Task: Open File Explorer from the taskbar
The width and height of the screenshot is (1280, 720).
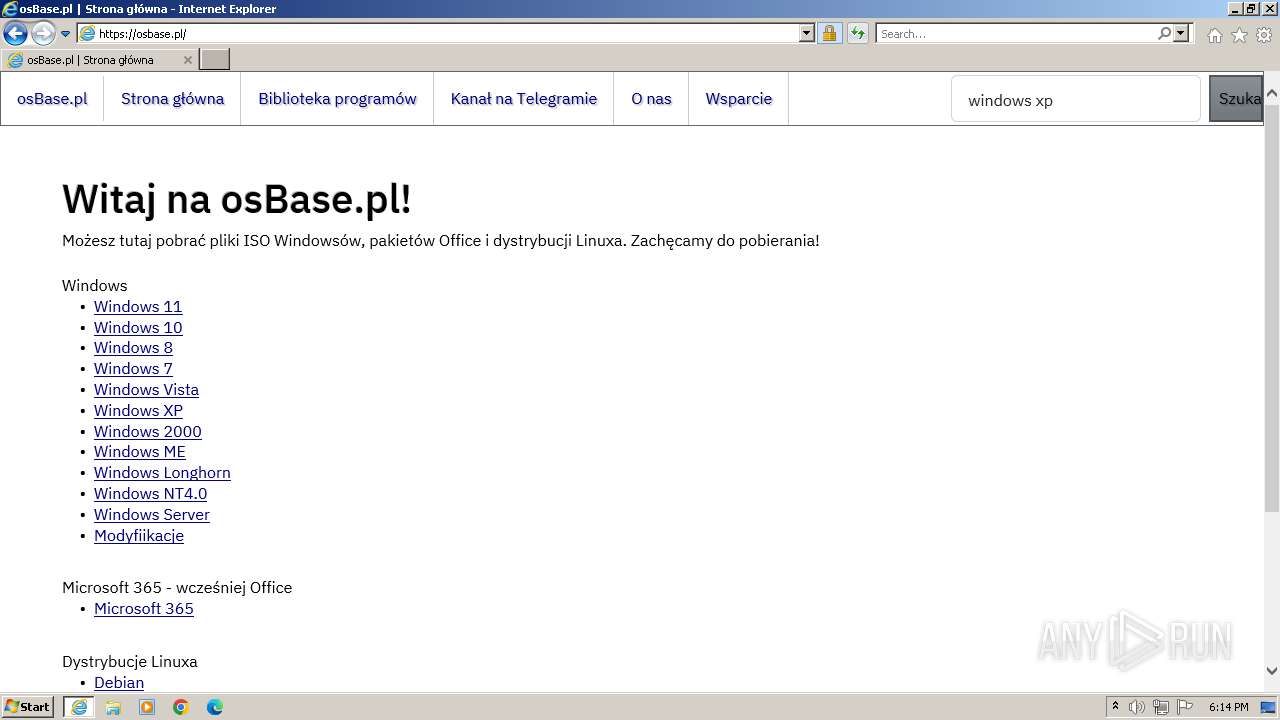Action: click(113, 707)
